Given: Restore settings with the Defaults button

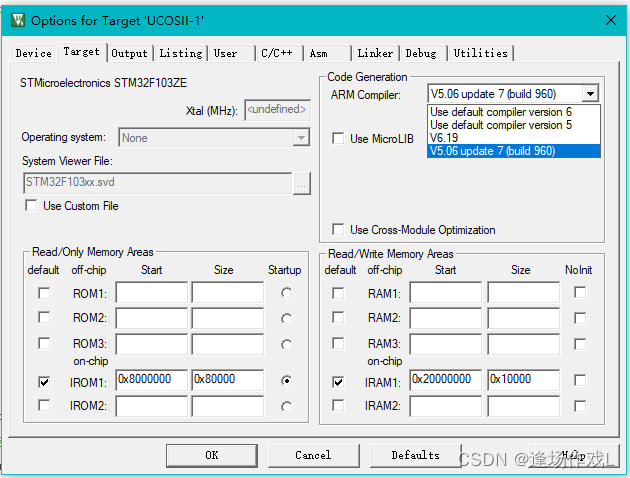Looking at the screenshot, I should 415,456.
